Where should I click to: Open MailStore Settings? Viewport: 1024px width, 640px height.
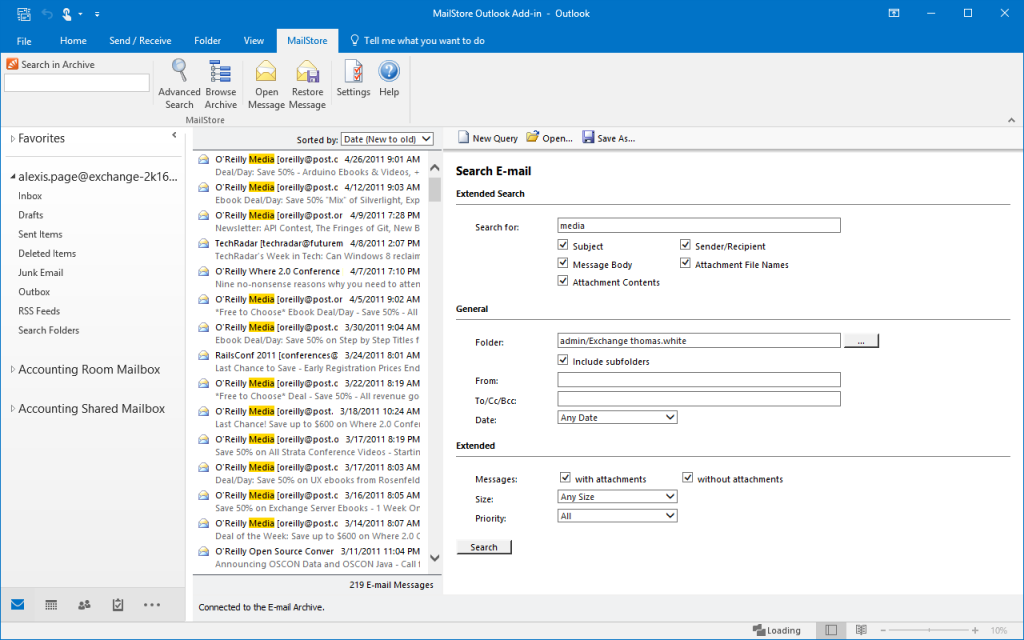pyautogui.click(x=353, y=78)
